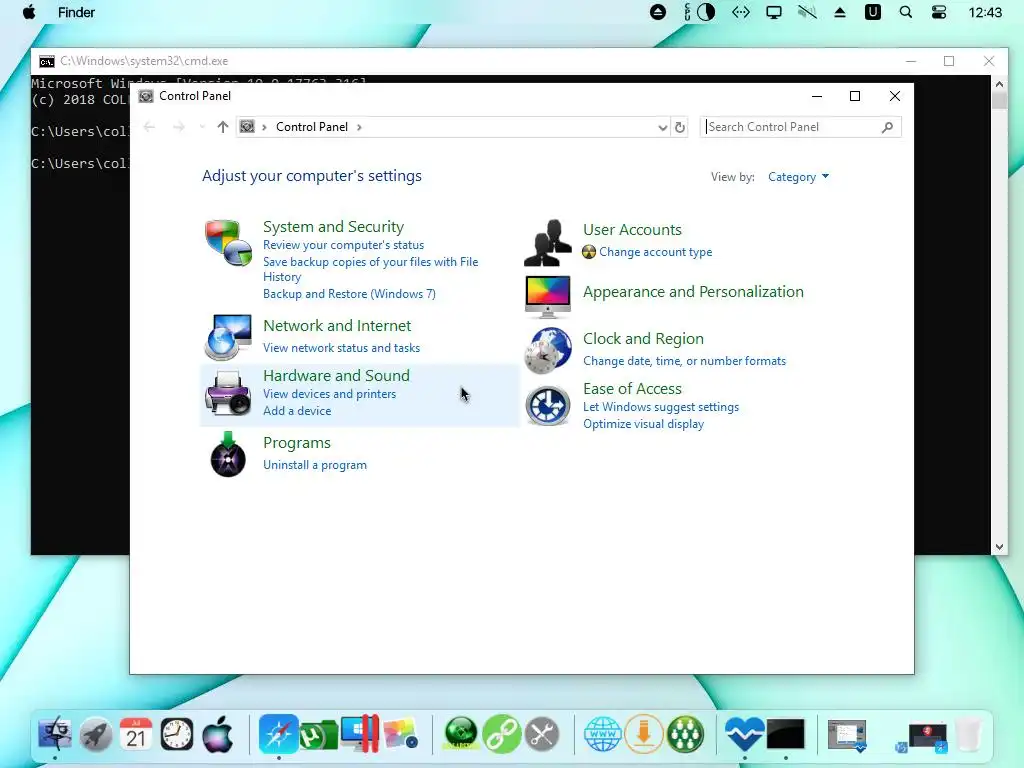Open the wrench and screwdriver tools icon

pyautogui.click(x=542, y=734)
